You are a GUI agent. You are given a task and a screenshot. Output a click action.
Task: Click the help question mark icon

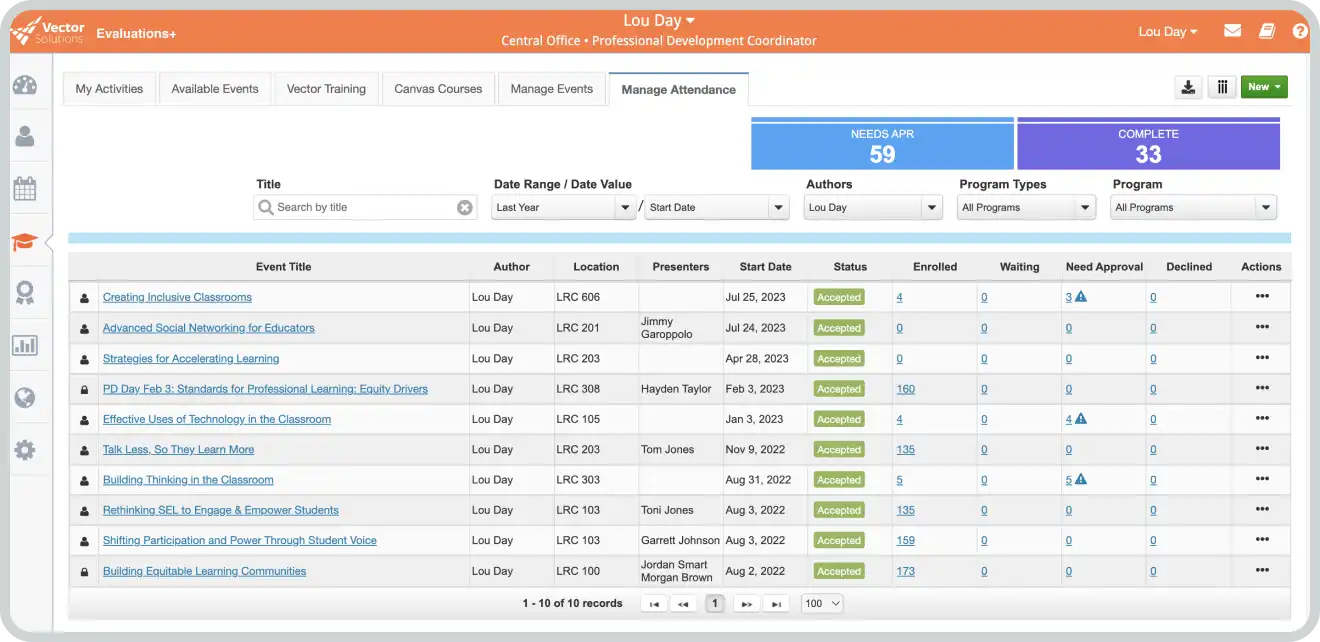[x=1299, y=31]
